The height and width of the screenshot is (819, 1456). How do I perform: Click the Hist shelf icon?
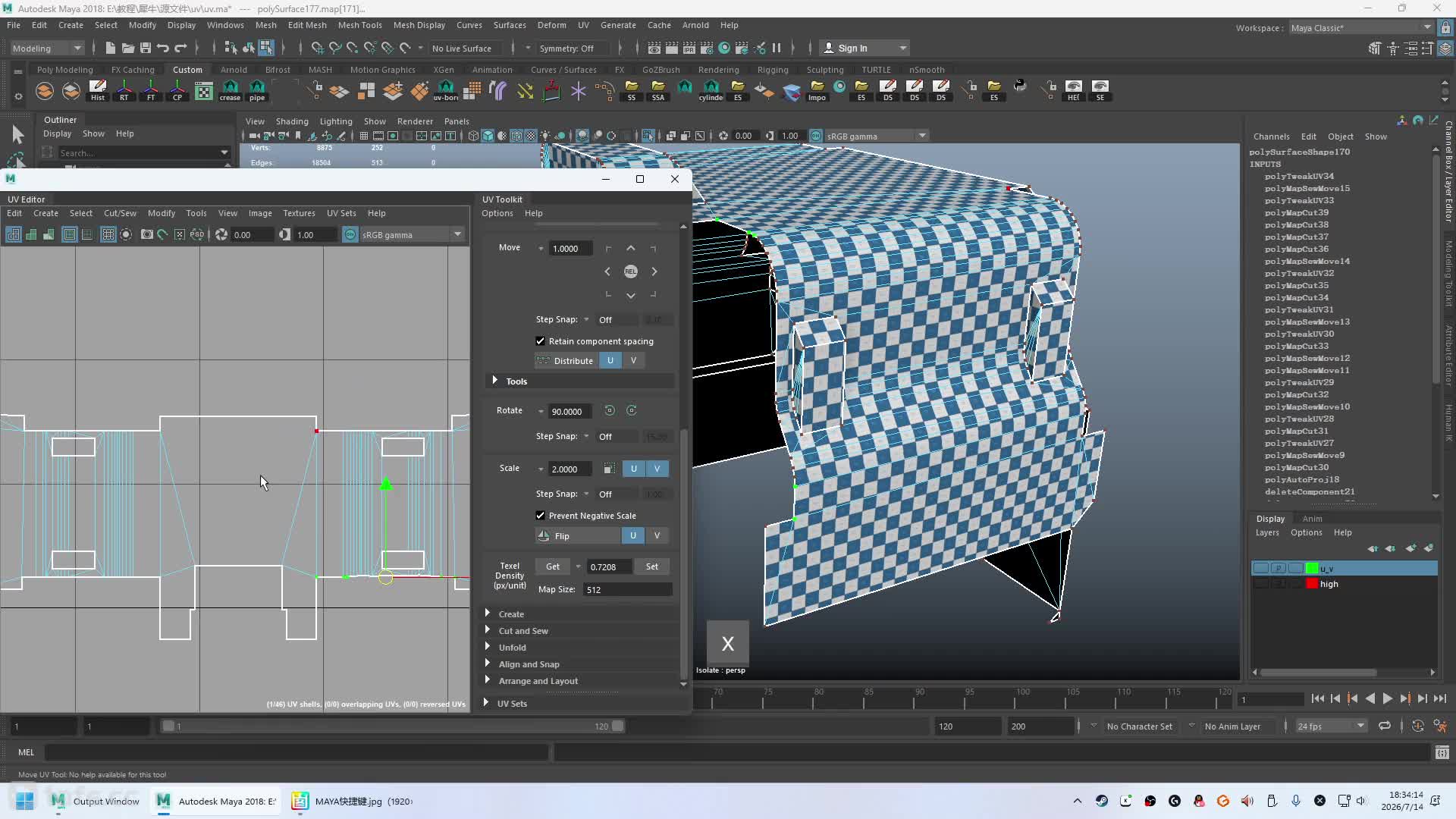[x=98, y=91]
